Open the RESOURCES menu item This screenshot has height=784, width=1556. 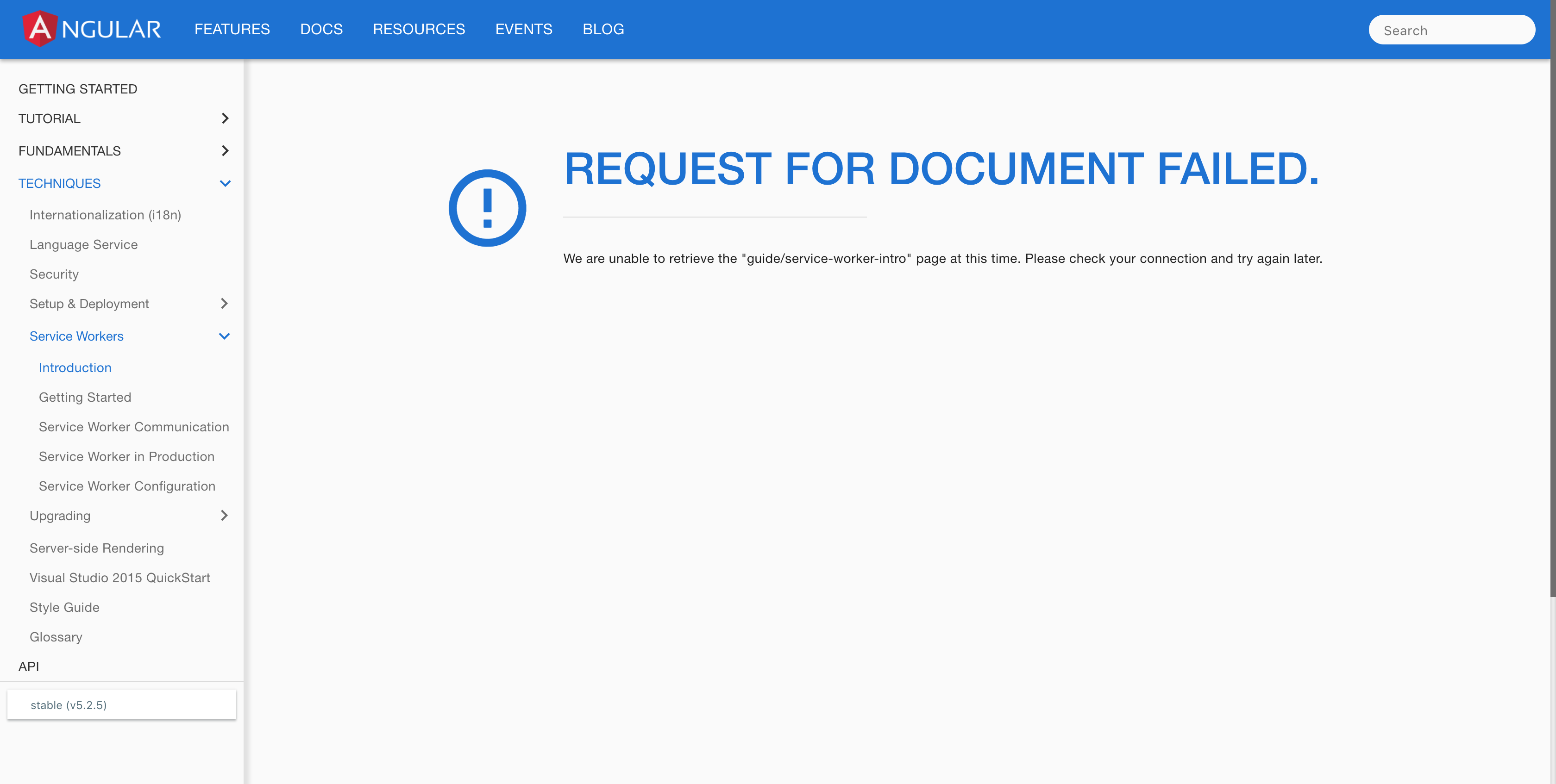click(419, 28)
